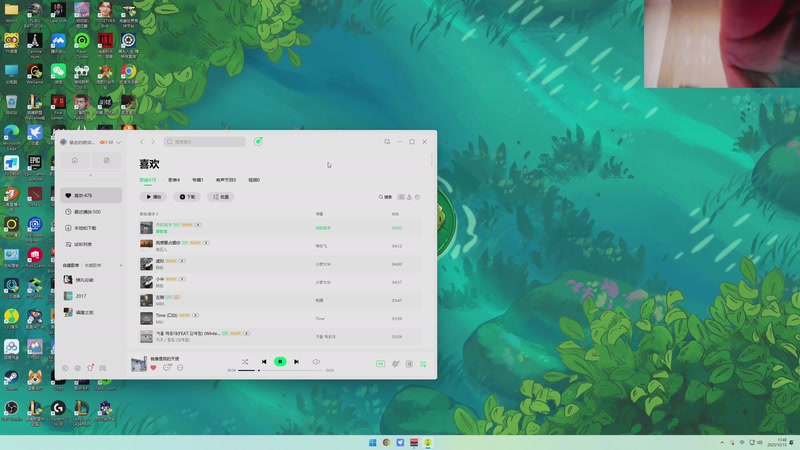Image resolution: width=800 pixels, height=450 pixels.
Task: Skip to the next track
Action: [296, 362]
